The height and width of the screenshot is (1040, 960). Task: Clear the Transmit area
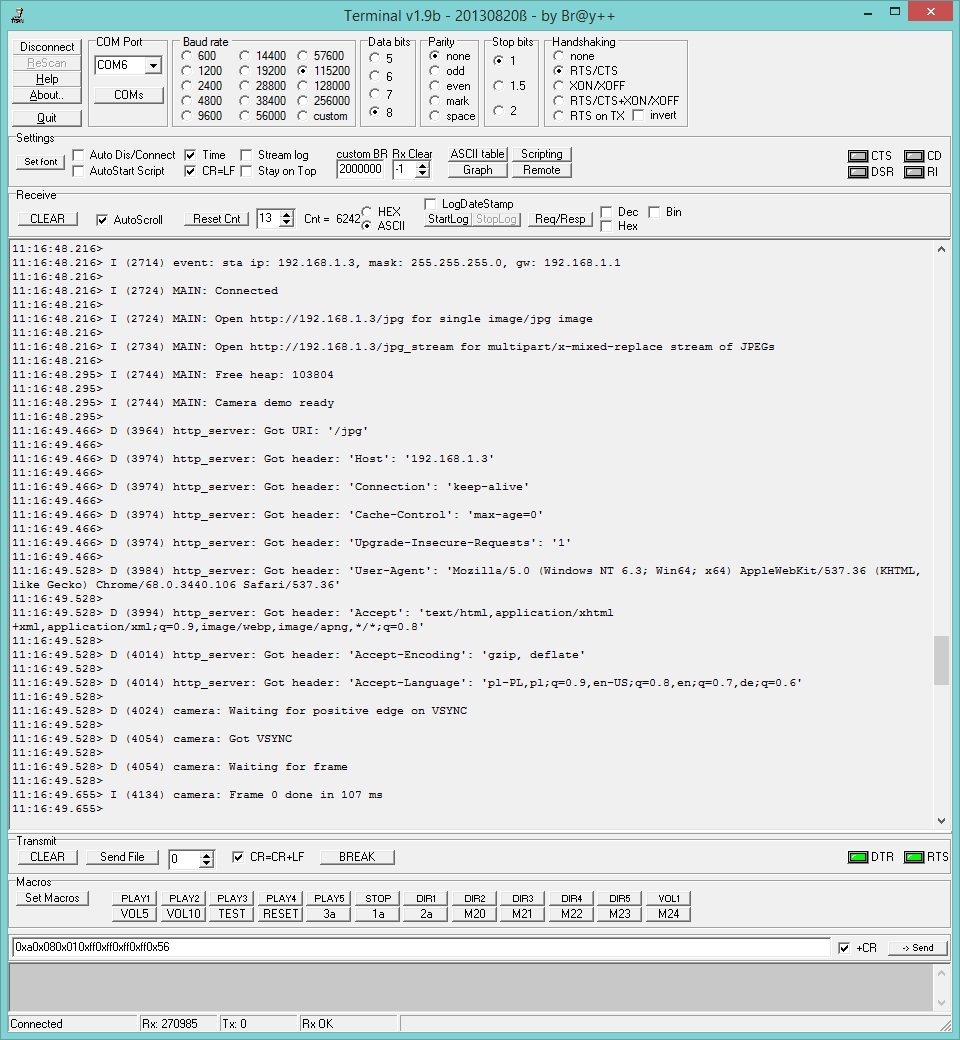(x=47, y=857)
